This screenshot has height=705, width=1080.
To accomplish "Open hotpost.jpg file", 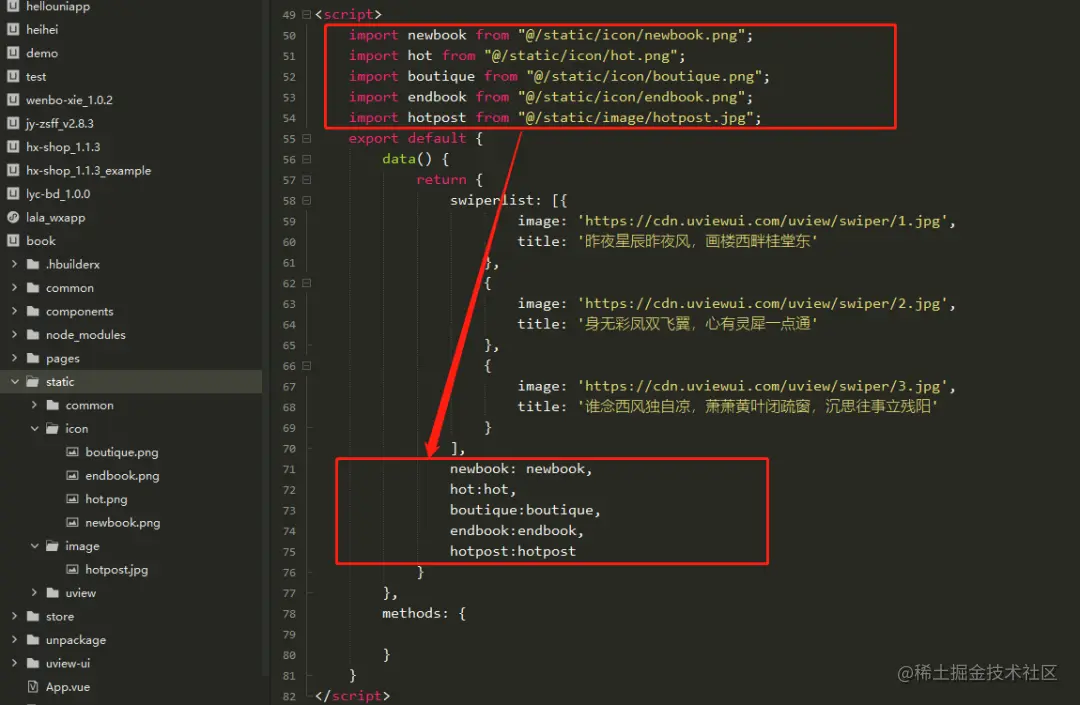I will 116,569.
